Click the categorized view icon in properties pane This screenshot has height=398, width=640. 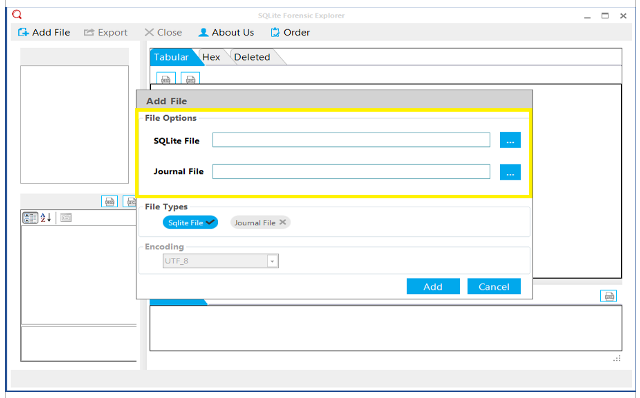point(30,218)
